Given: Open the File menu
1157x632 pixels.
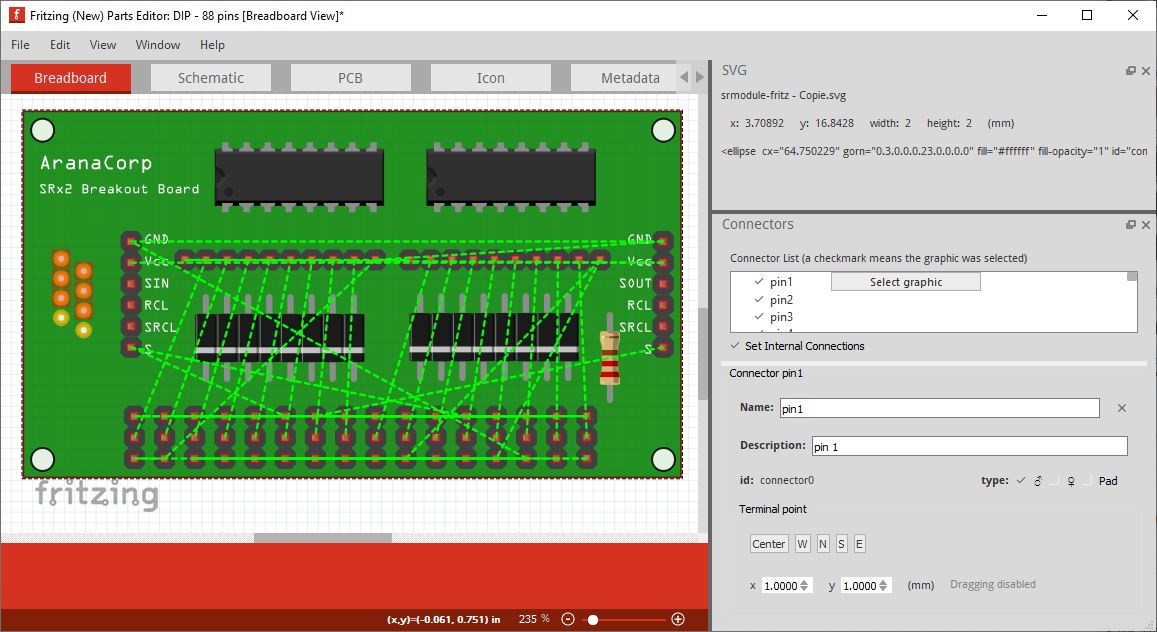Looking at the screenshot, I should pyautogui.click(x=21, y=45).
